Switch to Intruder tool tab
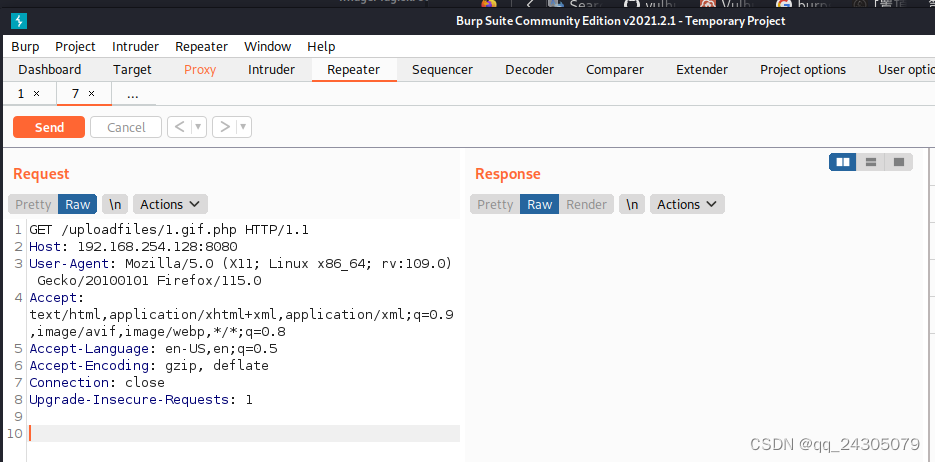 click(271, 70)
